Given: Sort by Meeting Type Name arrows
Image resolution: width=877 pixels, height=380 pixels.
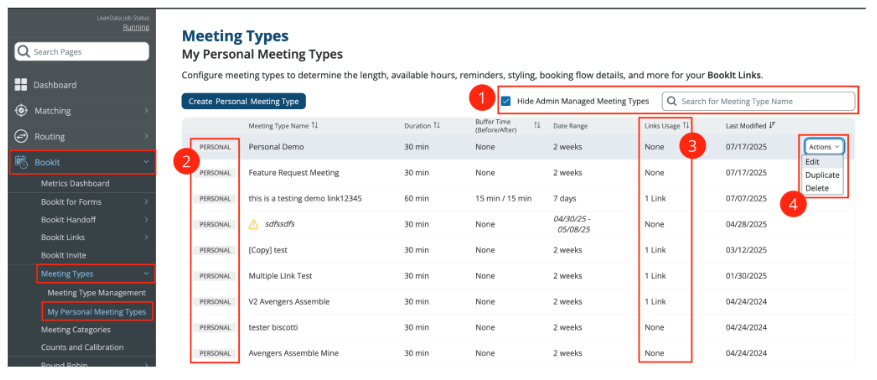Looking at the screenshot, I should (x=314, y=126).
